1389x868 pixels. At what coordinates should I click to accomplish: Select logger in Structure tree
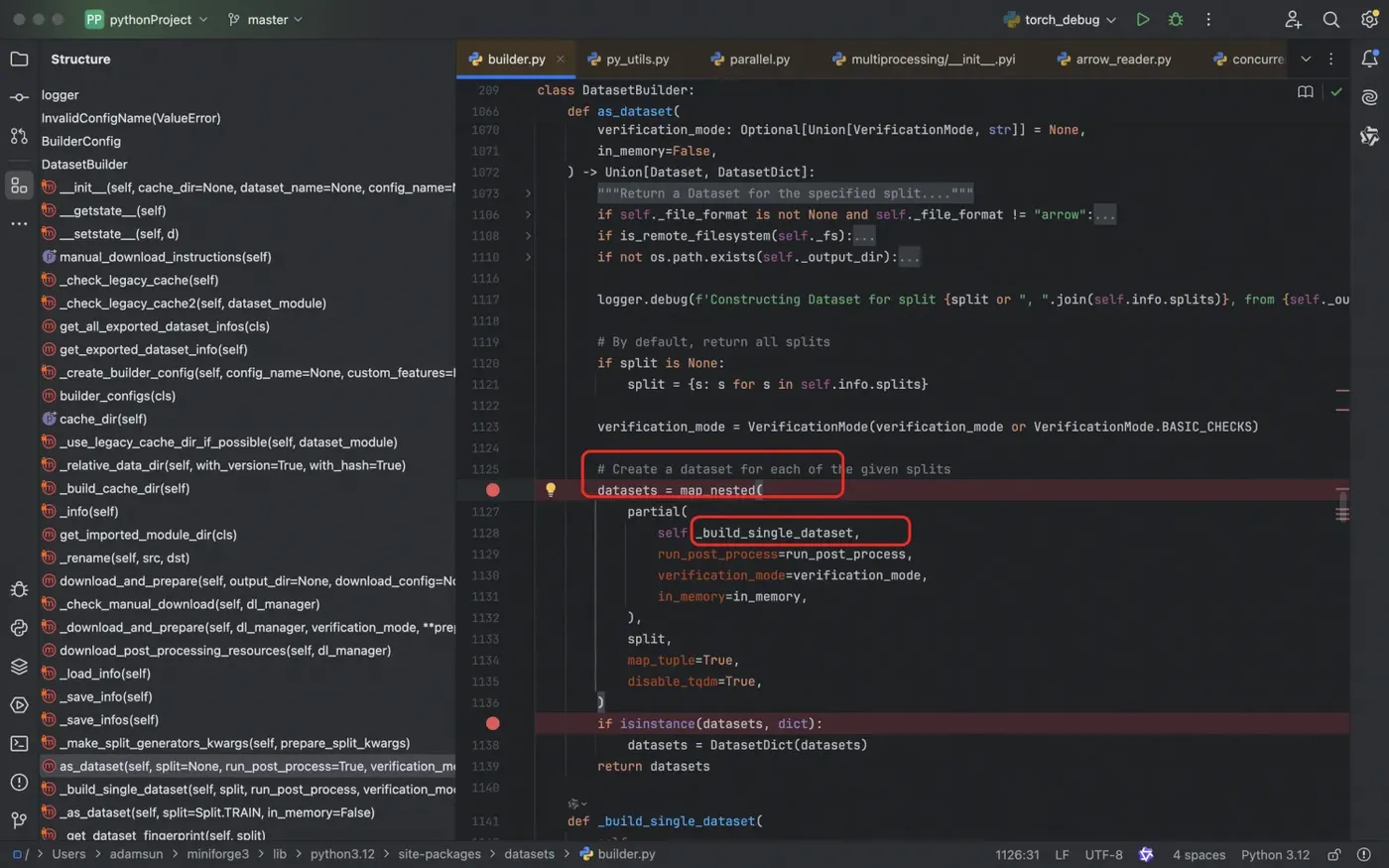(60, 95)
